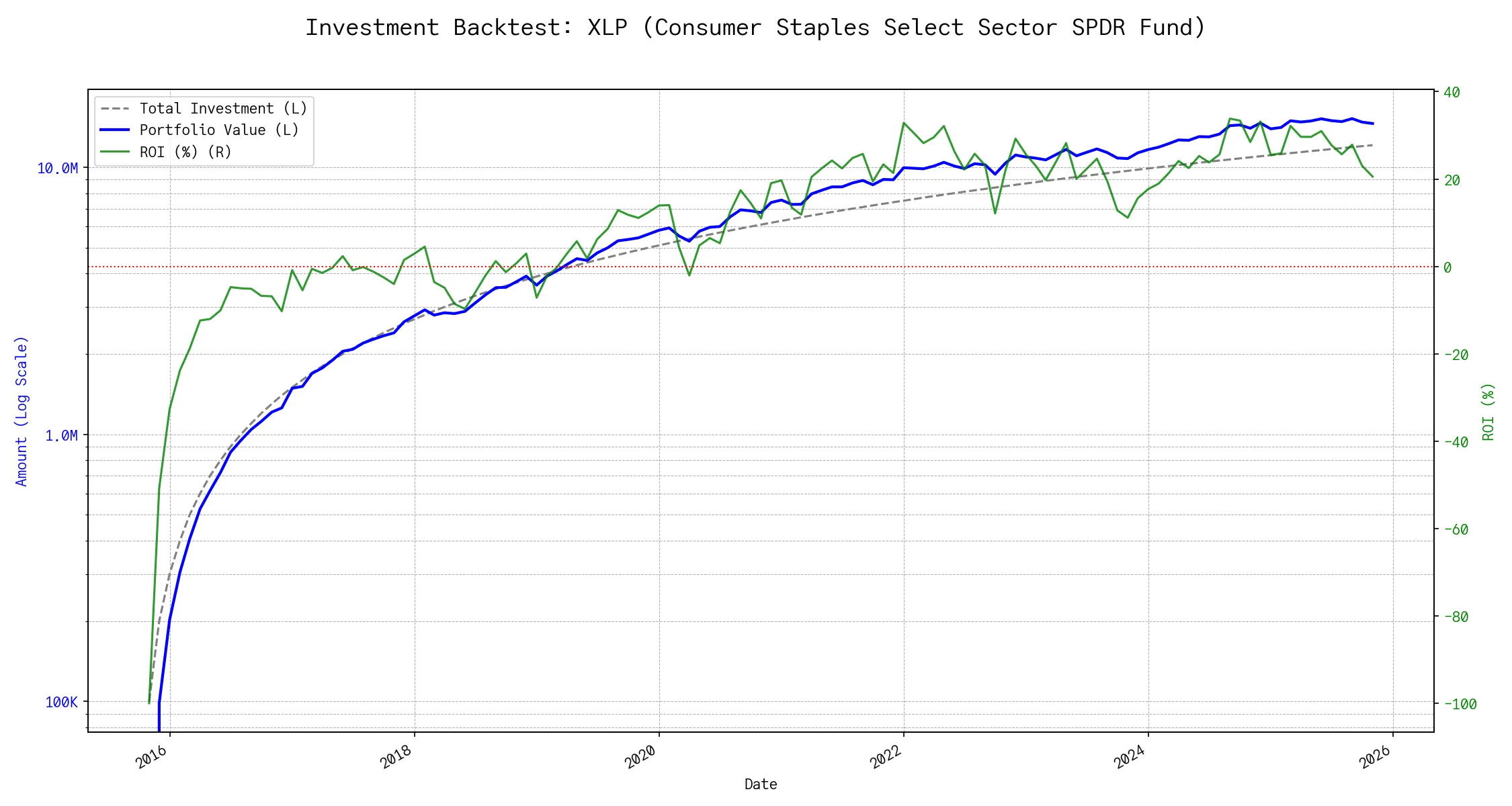This screenshot has height=806, width=1512.
Task: Click the Amount (Log Scale) axis title
Action: (22, 411)
